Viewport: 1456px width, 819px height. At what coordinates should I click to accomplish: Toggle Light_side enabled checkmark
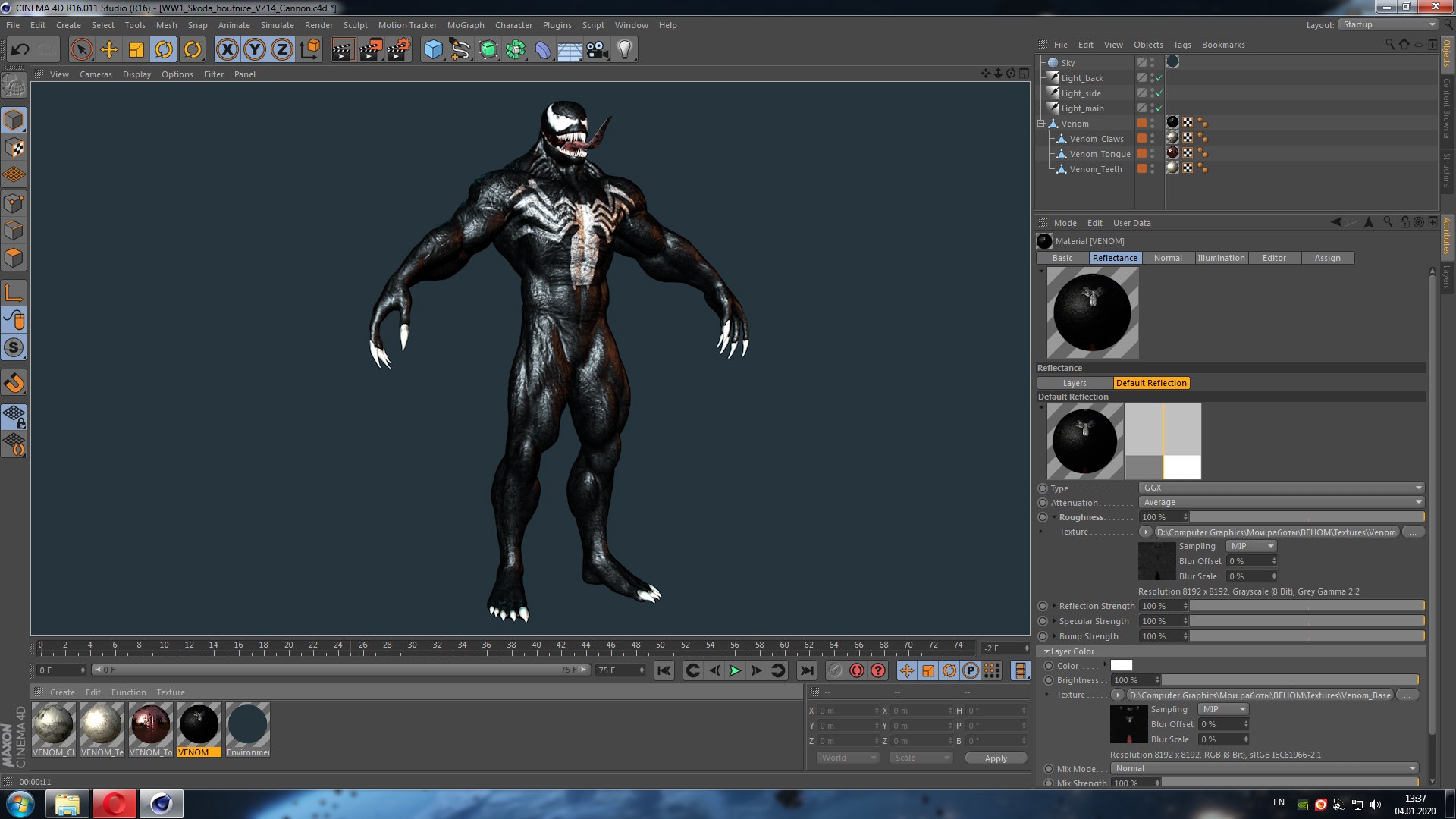tap(1159, 93)
